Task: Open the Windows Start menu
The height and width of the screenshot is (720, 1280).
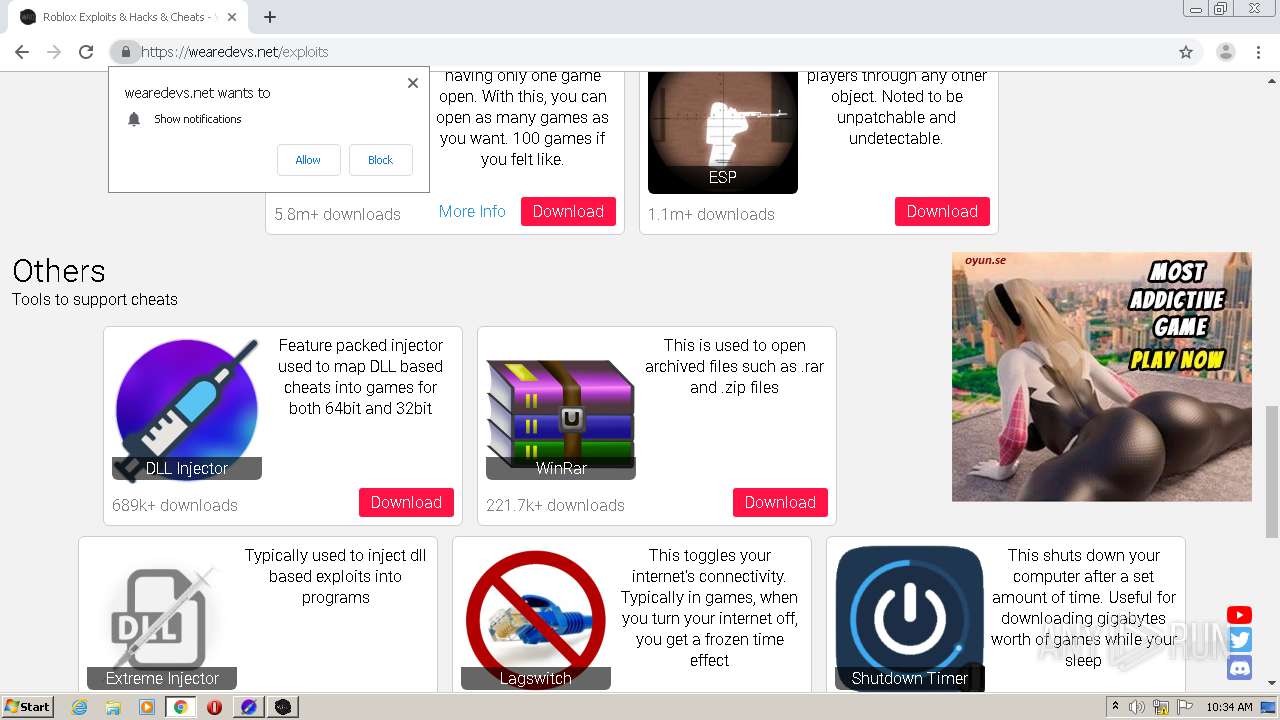Action: coord(28,706)
